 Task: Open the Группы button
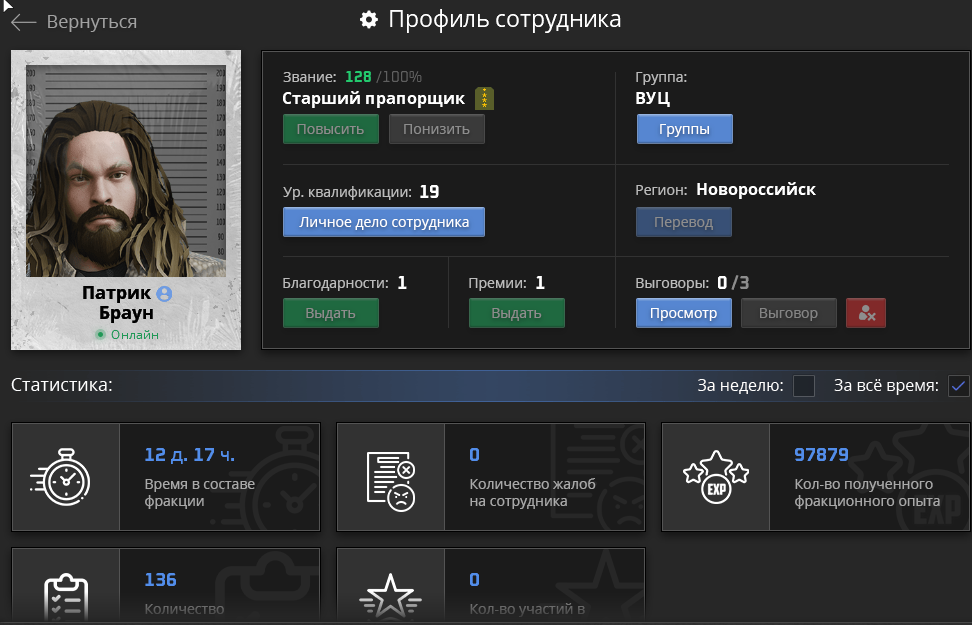pos(684,129)
